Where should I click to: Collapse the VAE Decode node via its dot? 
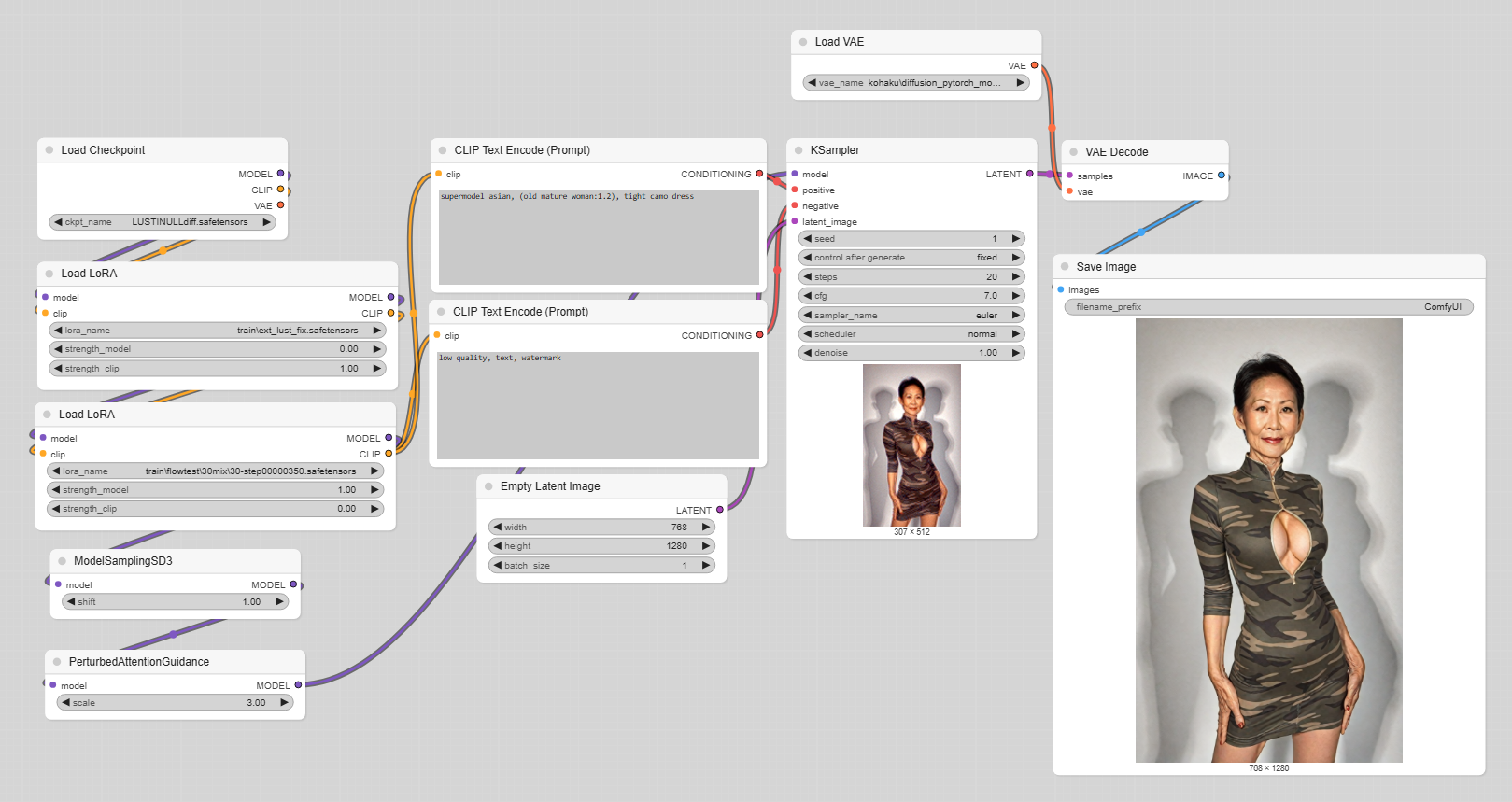pos(1074,151)
